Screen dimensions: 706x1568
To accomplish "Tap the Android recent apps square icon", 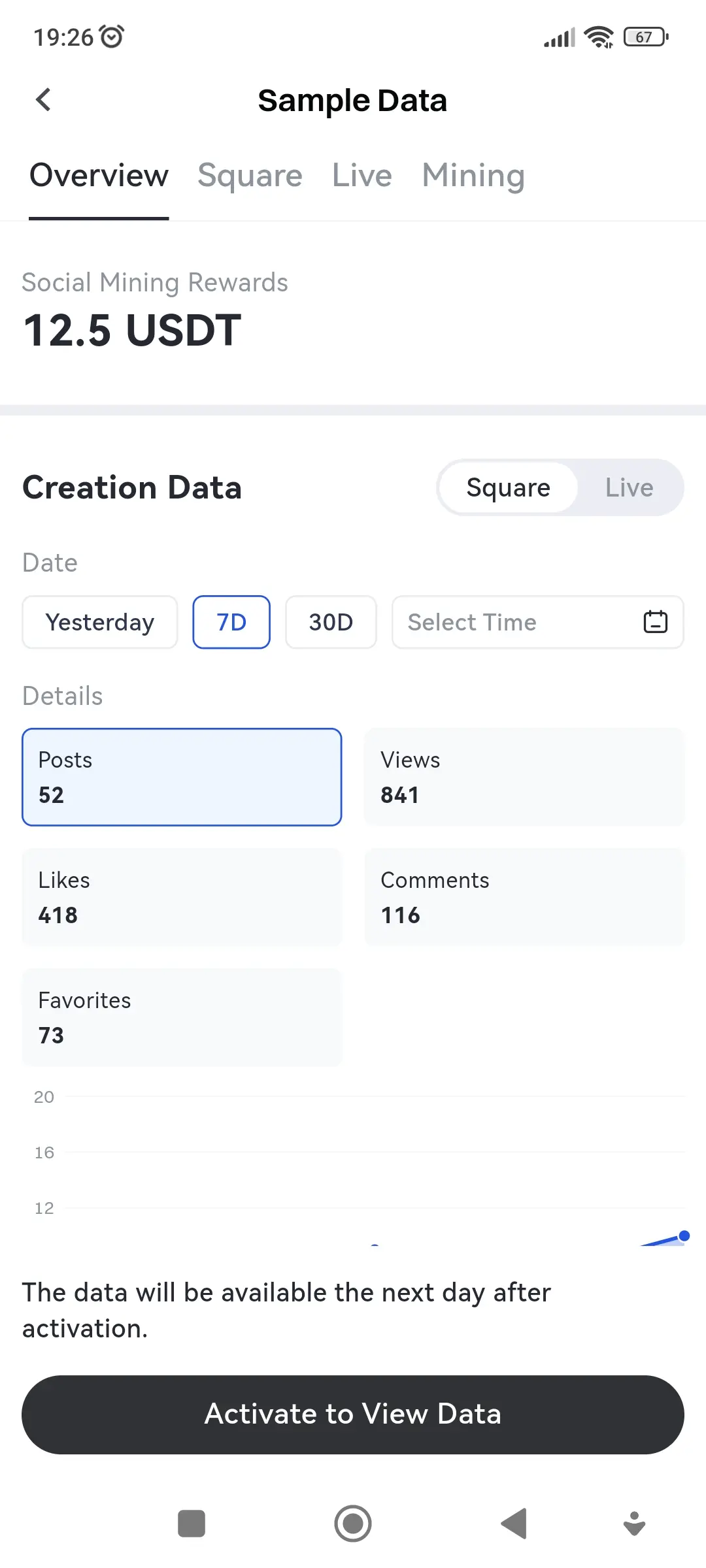I will [192, 1524].
